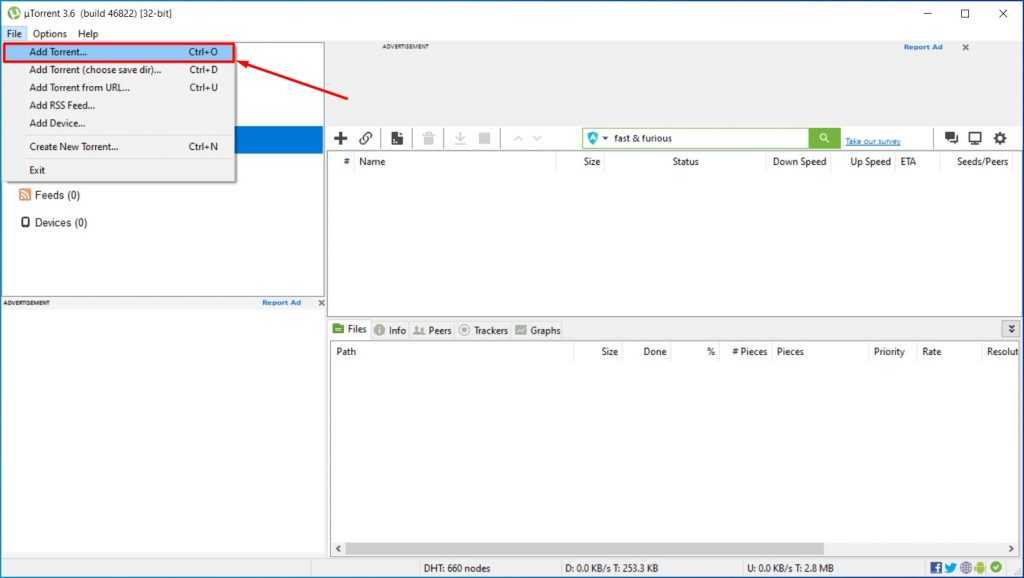Sort torrents by Status column header
Viewport: 1024px width, 578px height.
tap(685, 161)
